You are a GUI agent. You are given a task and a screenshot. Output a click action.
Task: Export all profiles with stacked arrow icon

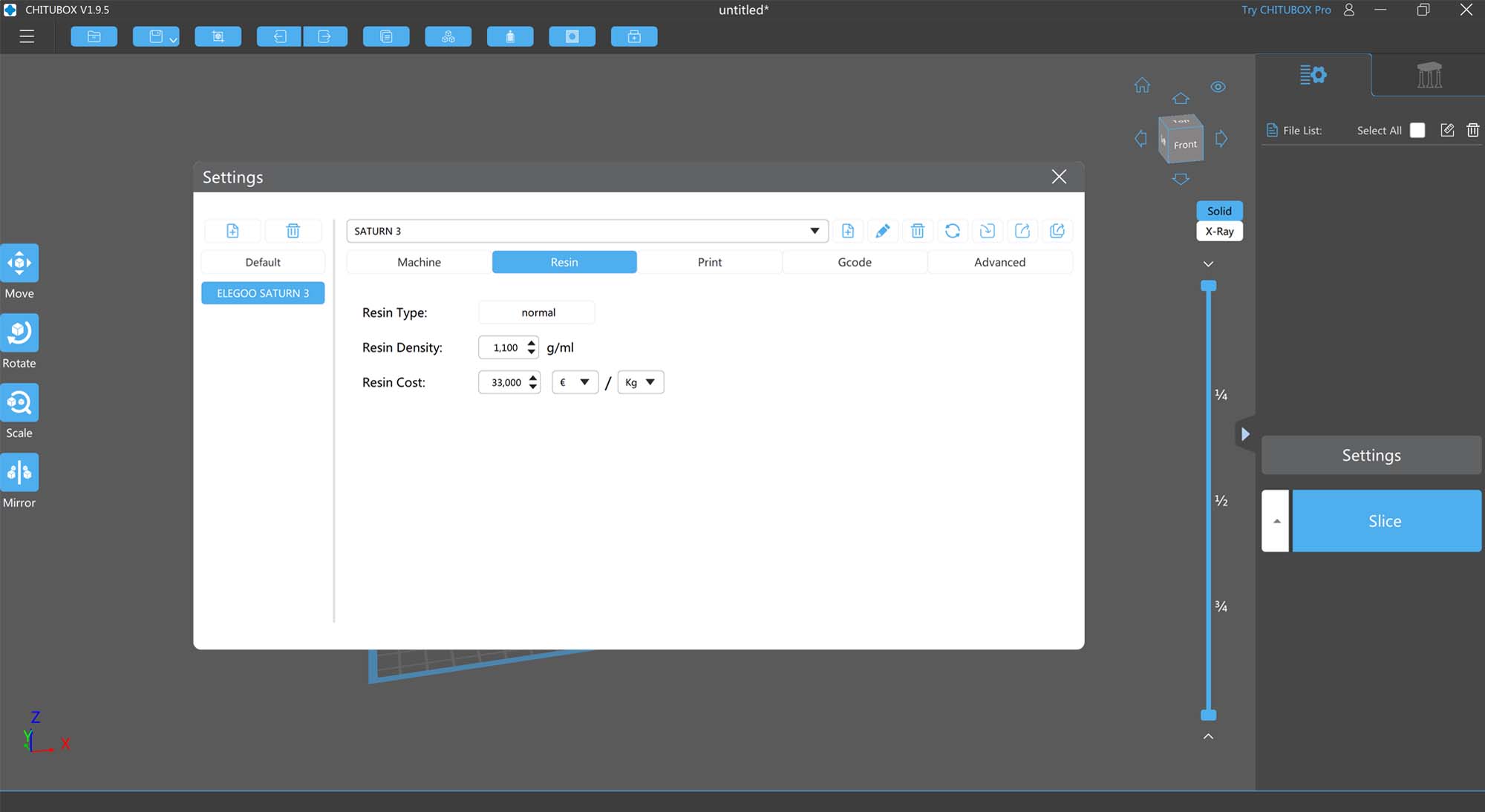click(1057, 231)
